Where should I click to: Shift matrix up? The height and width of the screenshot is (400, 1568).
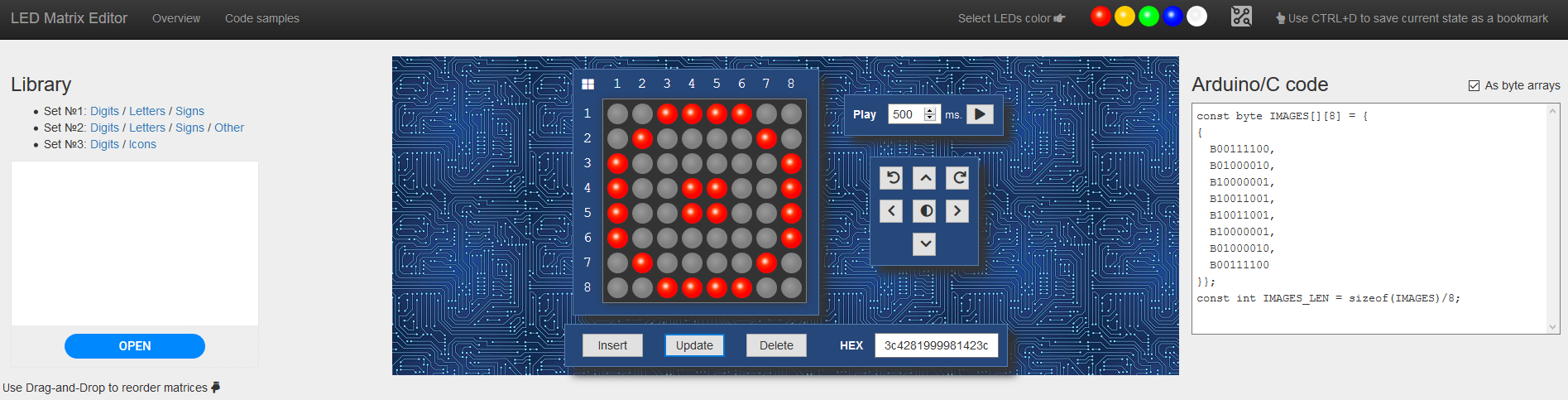[x=925, y=178]
